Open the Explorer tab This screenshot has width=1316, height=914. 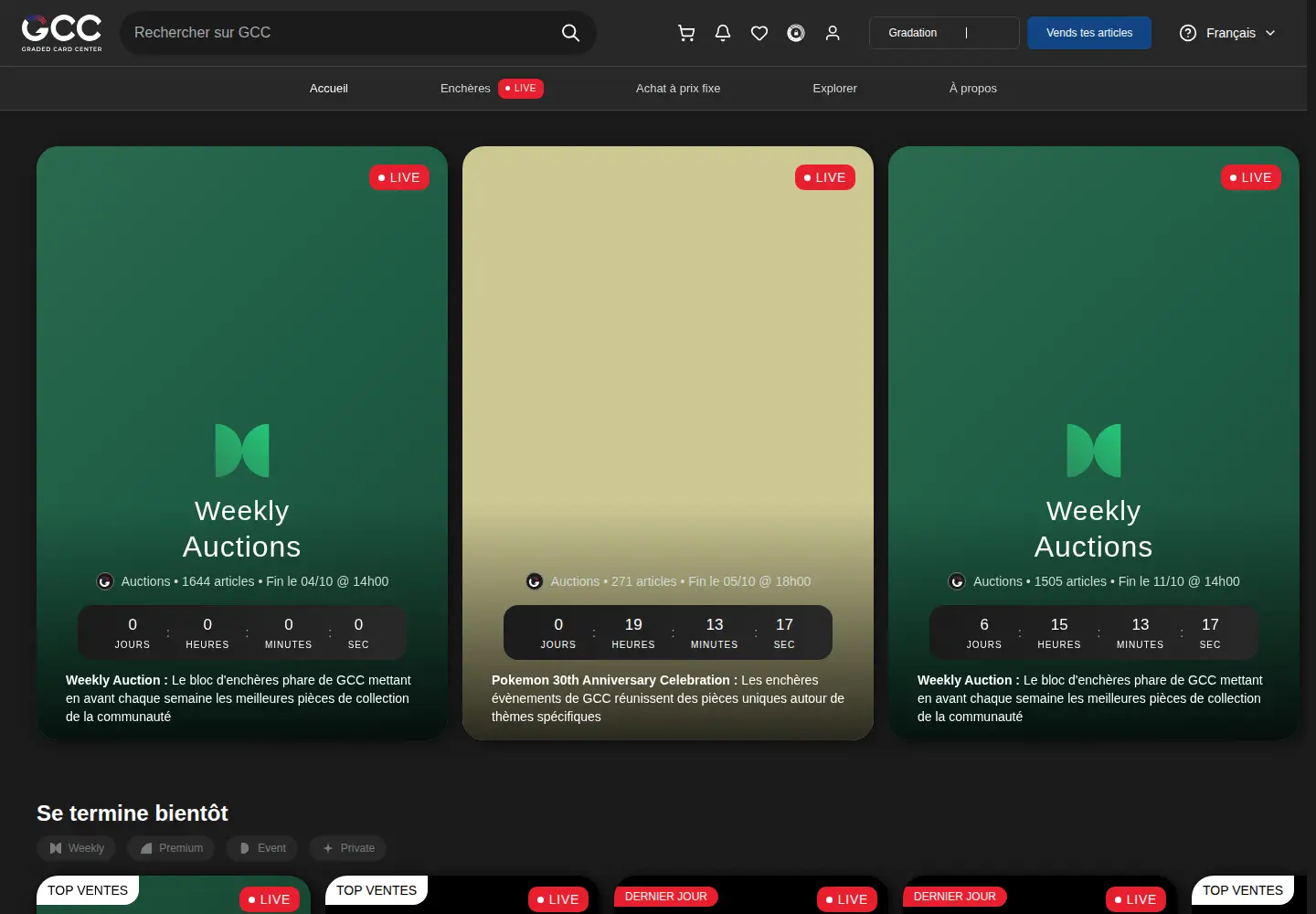835,89
